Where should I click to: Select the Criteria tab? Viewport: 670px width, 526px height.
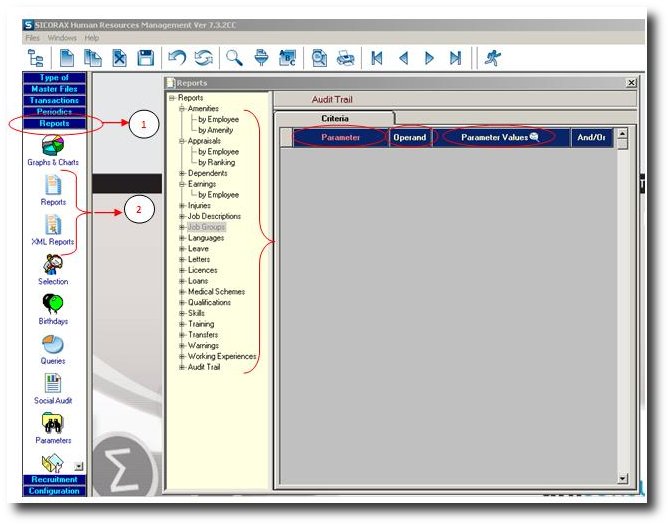[x=333, y=118]
